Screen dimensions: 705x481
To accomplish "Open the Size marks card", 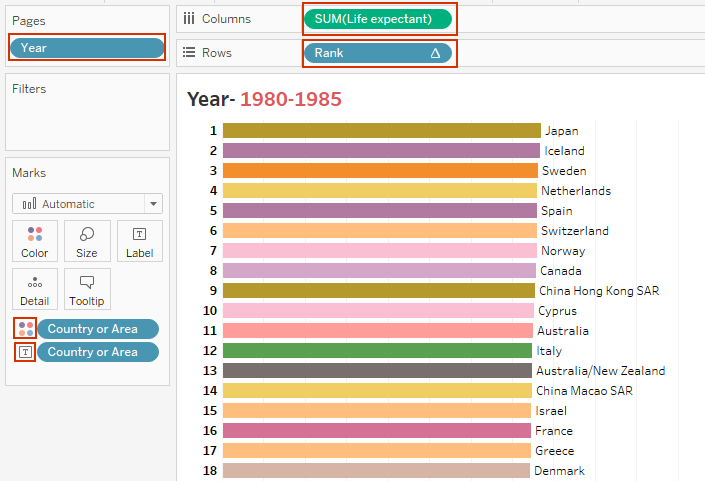I will pyautogui.click(x=87, y=241).
